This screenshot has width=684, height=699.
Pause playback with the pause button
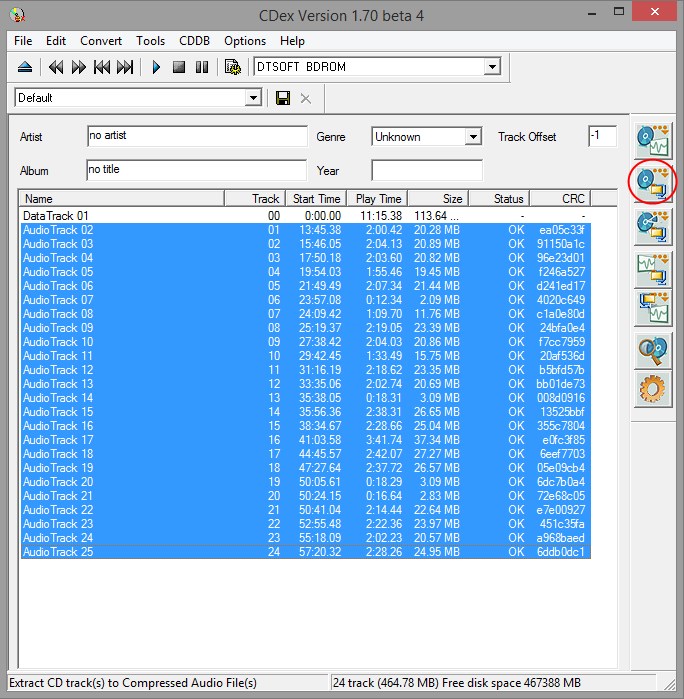(201, 67)
